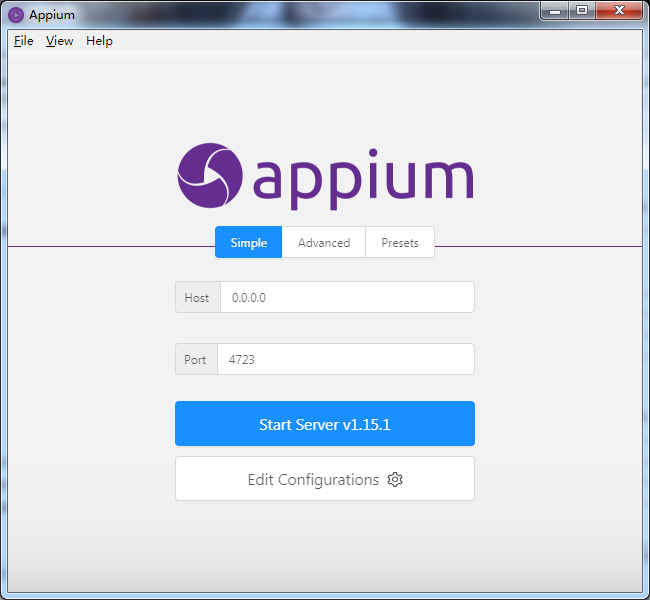The image size is (650, 600).
Task: Switch to the Presets tab
Action: (x=400, y=242)
